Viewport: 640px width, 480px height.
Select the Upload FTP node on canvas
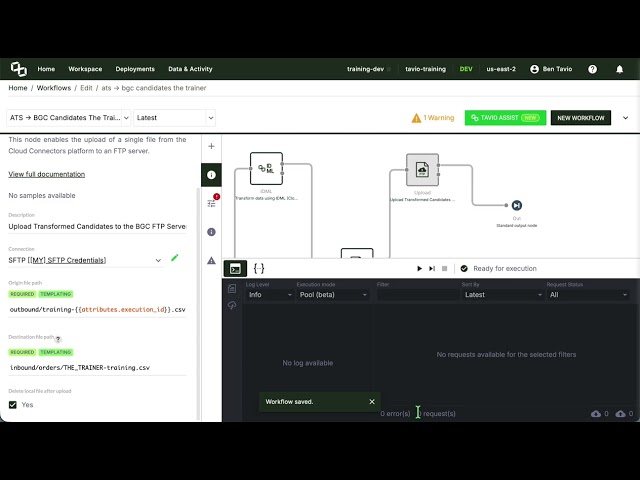(422, 169)
